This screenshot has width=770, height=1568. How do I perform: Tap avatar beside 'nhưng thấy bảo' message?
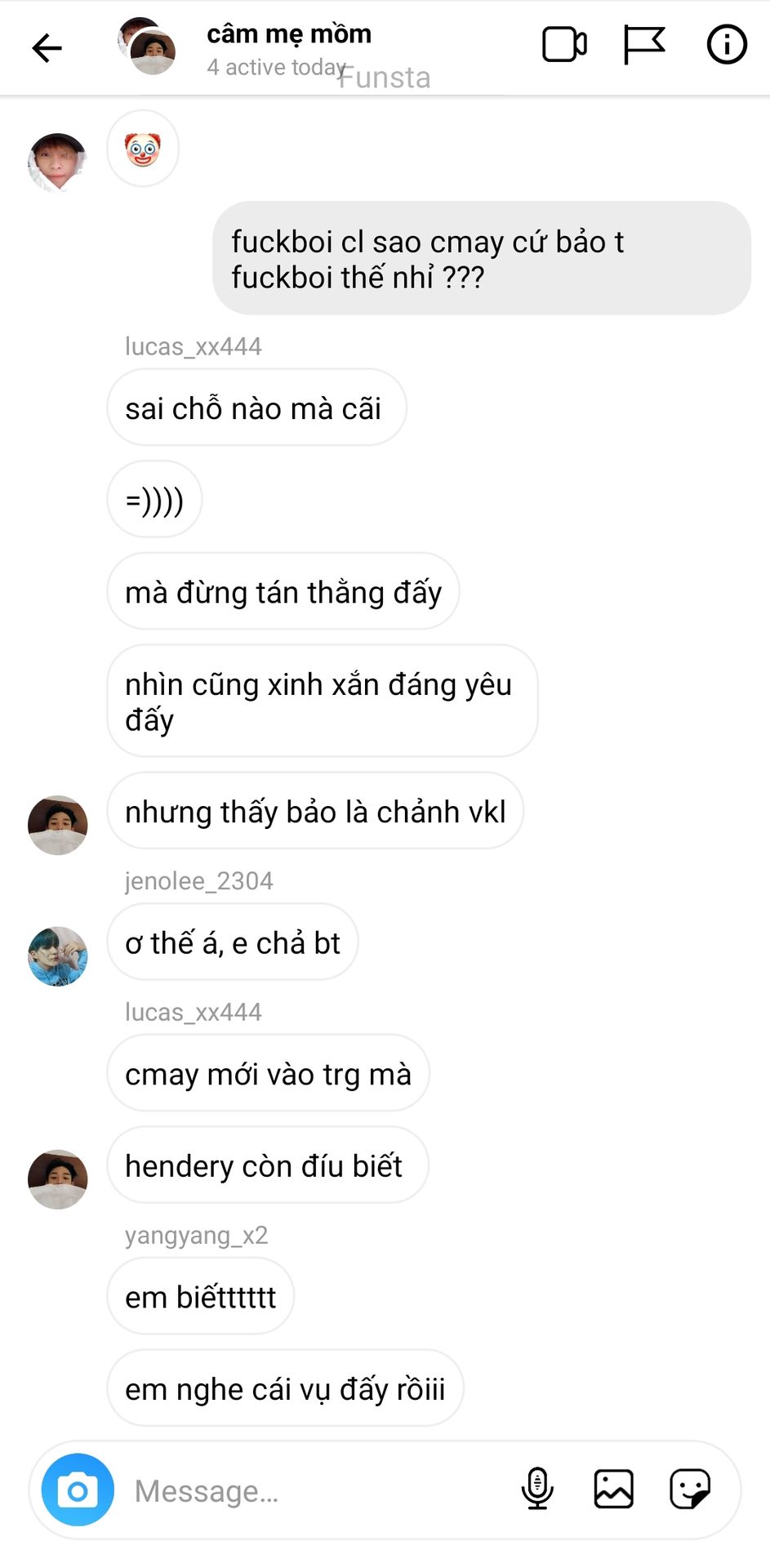[57, 826]
